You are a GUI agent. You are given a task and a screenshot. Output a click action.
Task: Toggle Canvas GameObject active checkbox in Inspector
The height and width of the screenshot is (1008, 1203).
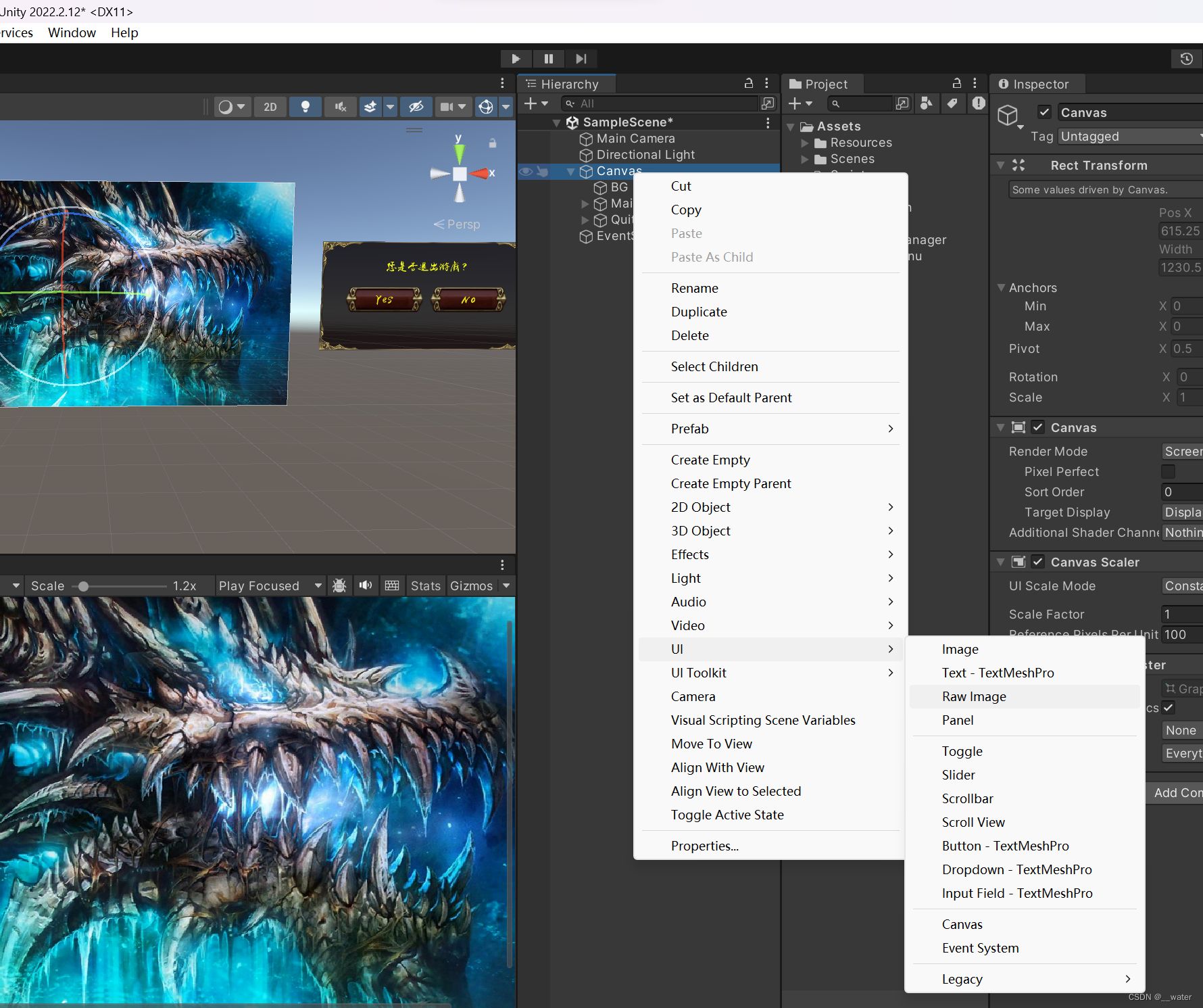[x=1044, y=112]
